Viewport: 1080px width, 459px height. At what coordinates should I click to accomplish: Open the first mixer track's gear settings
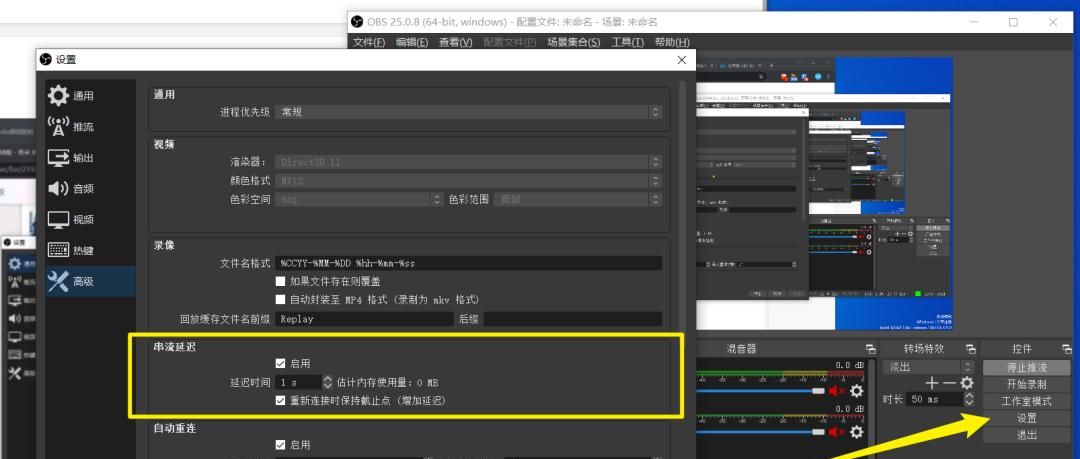click(x=856, y=391)
